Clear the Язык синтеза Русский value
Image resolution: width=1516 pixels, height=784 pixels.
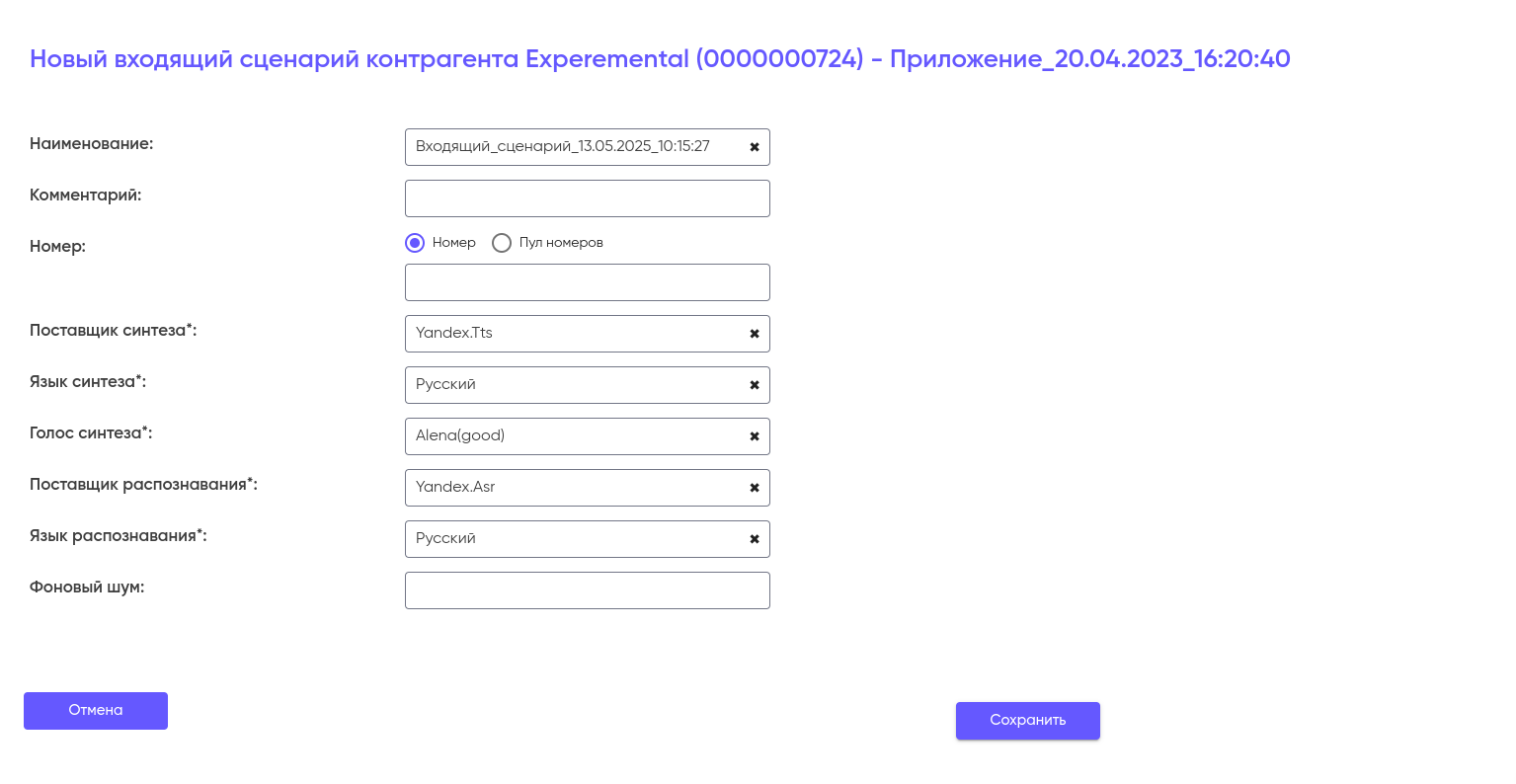(755, 385)
